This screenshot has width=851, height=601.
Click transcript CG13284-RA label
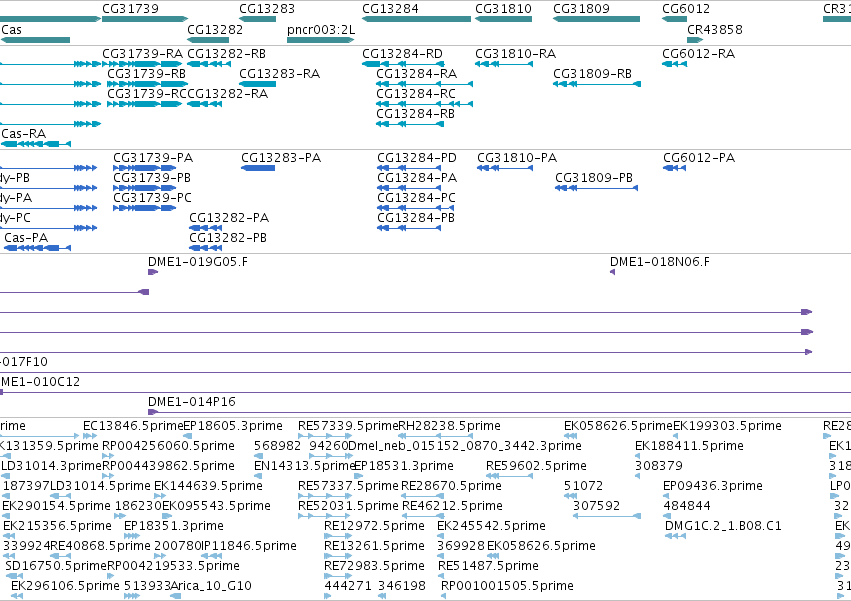tap(416, 74)
